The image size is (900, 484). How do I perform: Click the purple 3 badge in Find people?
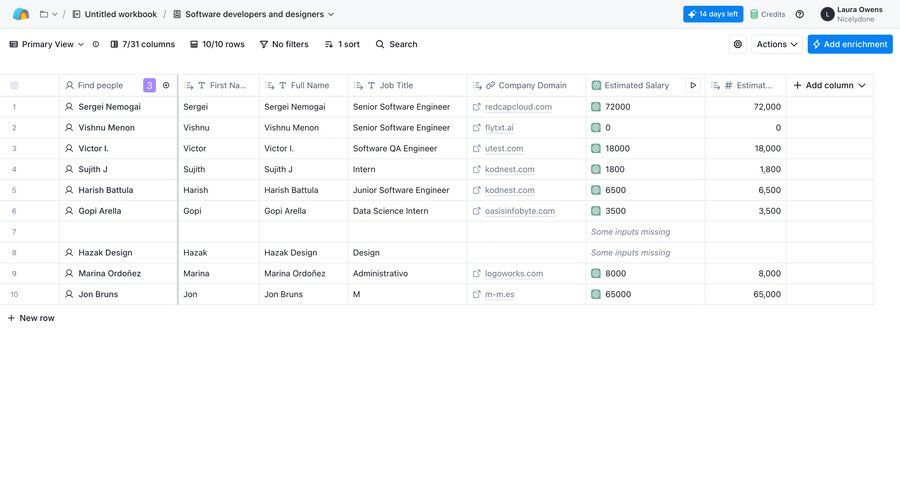(x=149, y=85)
